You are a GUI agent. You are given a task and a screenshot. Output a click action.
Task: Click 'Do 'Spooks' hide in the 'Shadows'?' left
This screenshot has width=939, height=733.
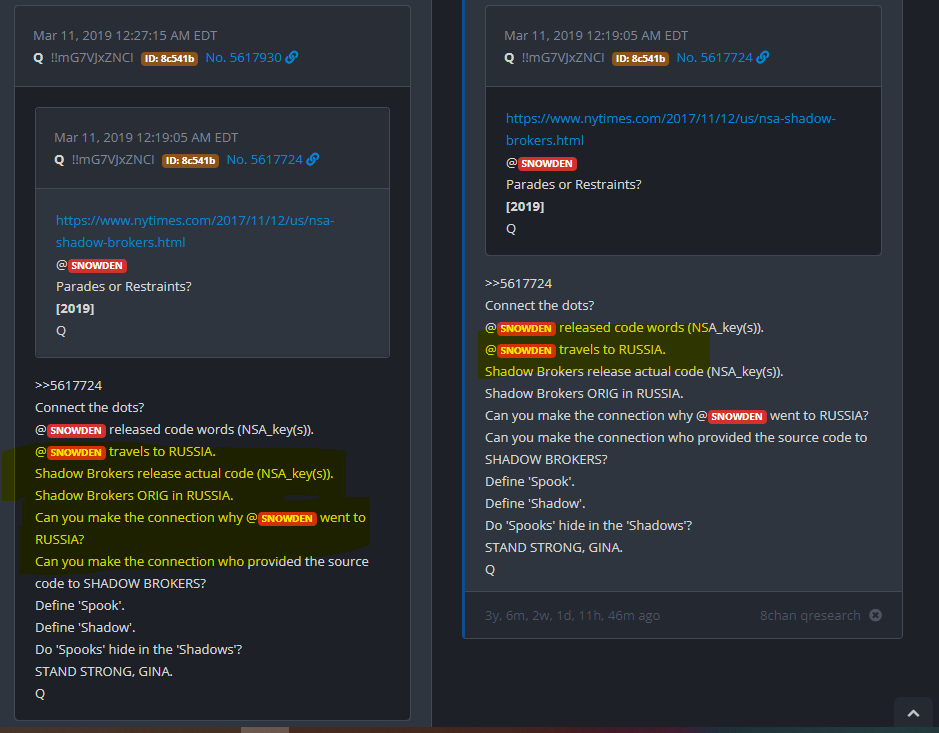click(138, 649)
